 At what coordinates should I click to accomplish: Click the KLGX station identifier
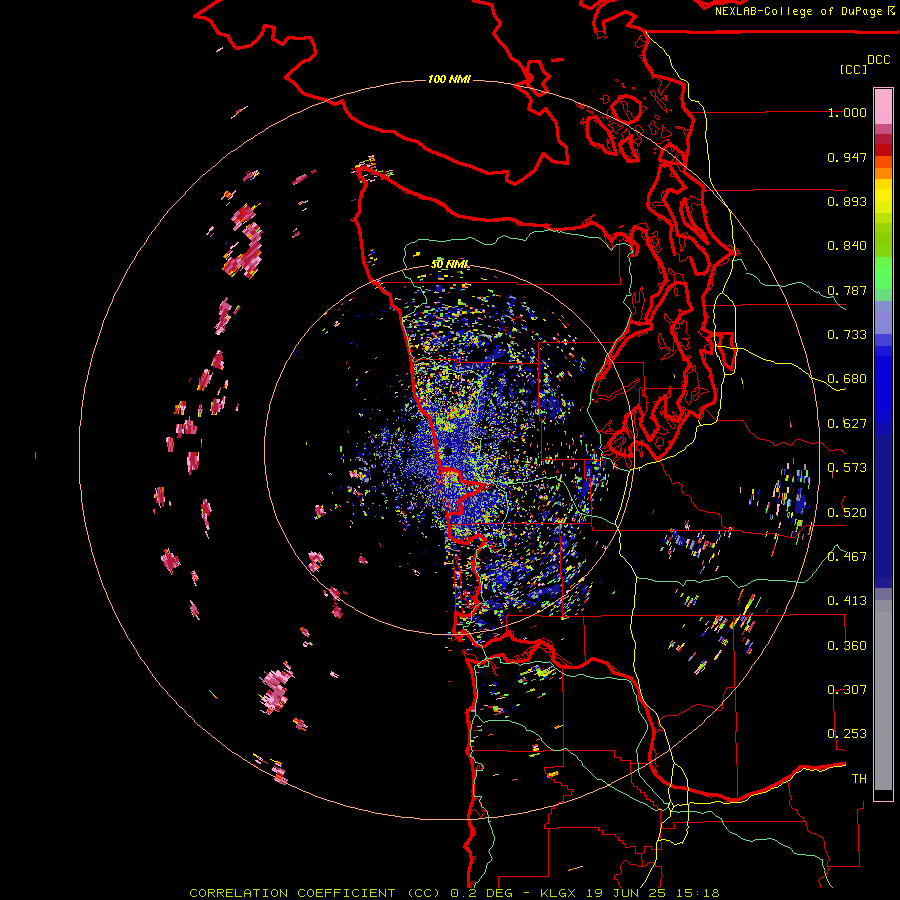(x=559, y=893)
